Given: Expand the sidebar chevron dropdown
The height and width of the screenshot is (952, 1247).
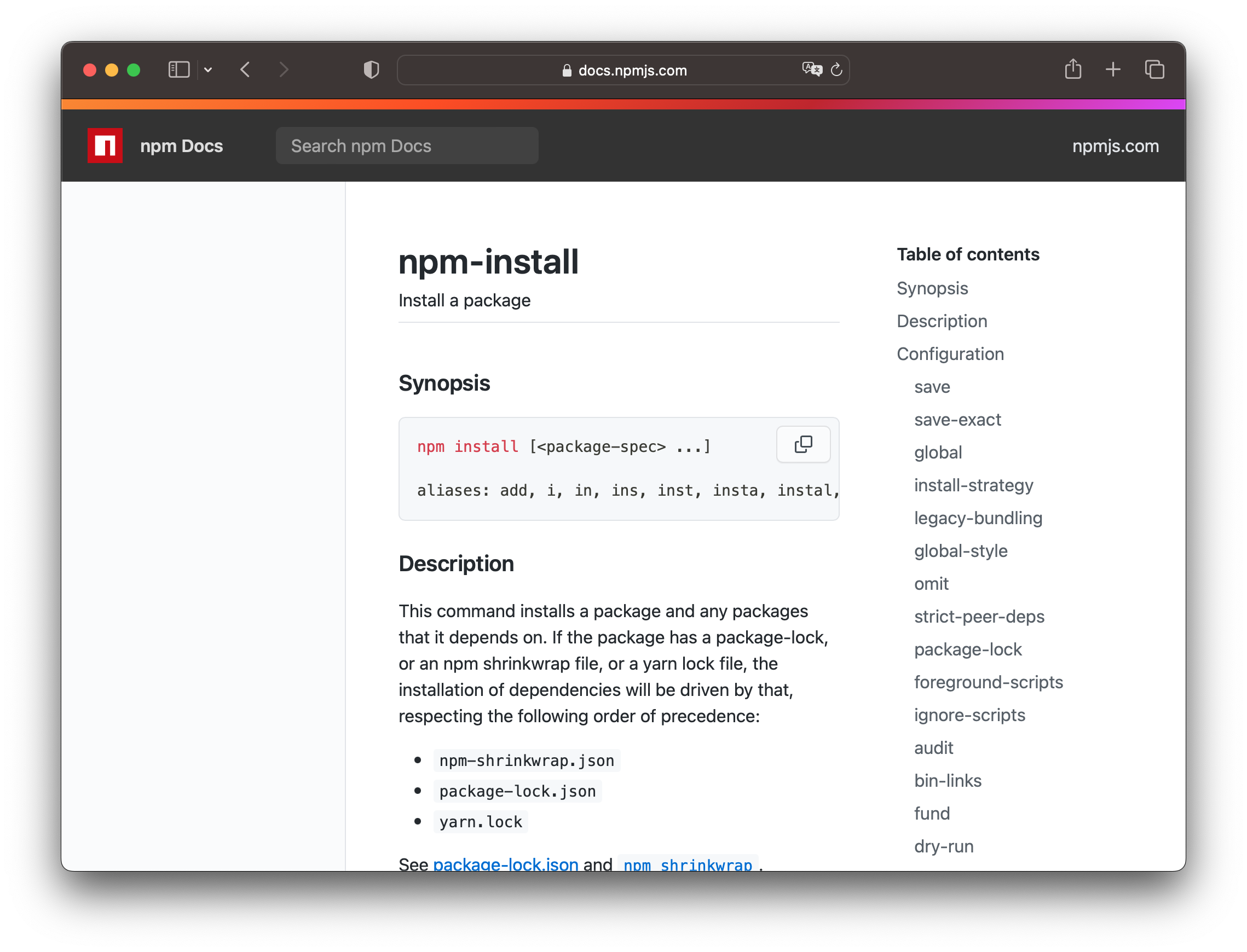Looking at the screenshot, I should click(208, 69).
